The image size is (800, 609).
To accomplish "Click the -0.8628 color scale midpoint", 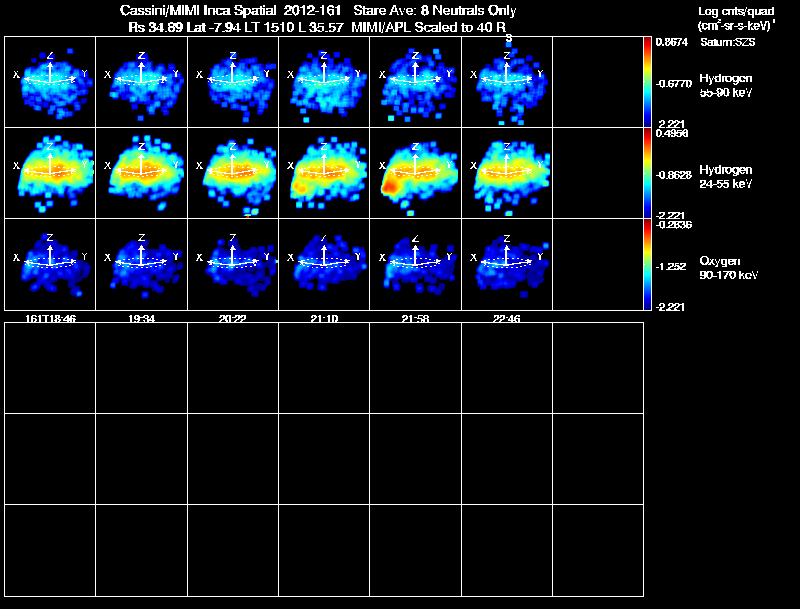I will [673, 174].
